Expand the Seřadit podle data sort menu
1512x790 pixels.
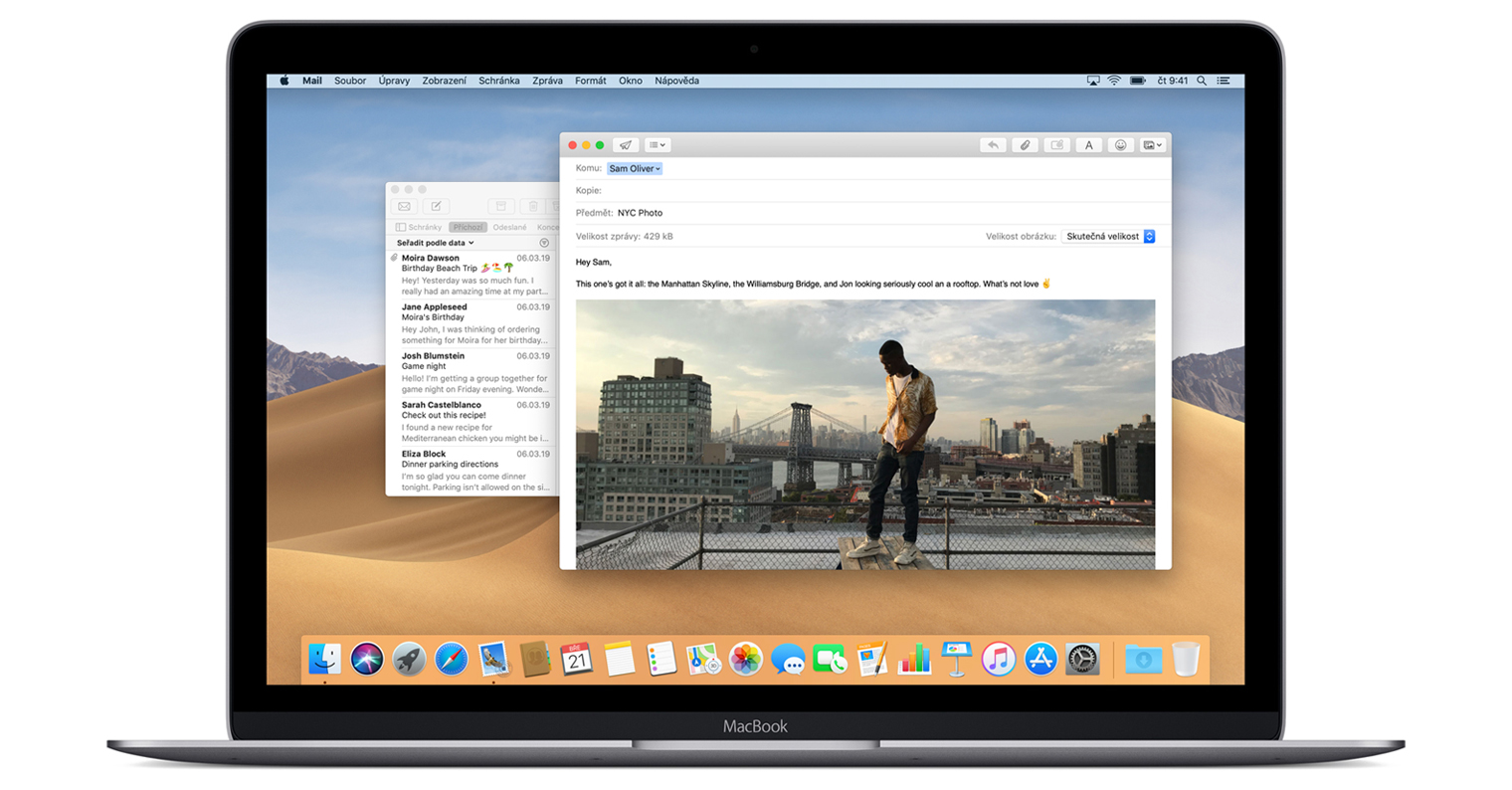coord(435,243)
